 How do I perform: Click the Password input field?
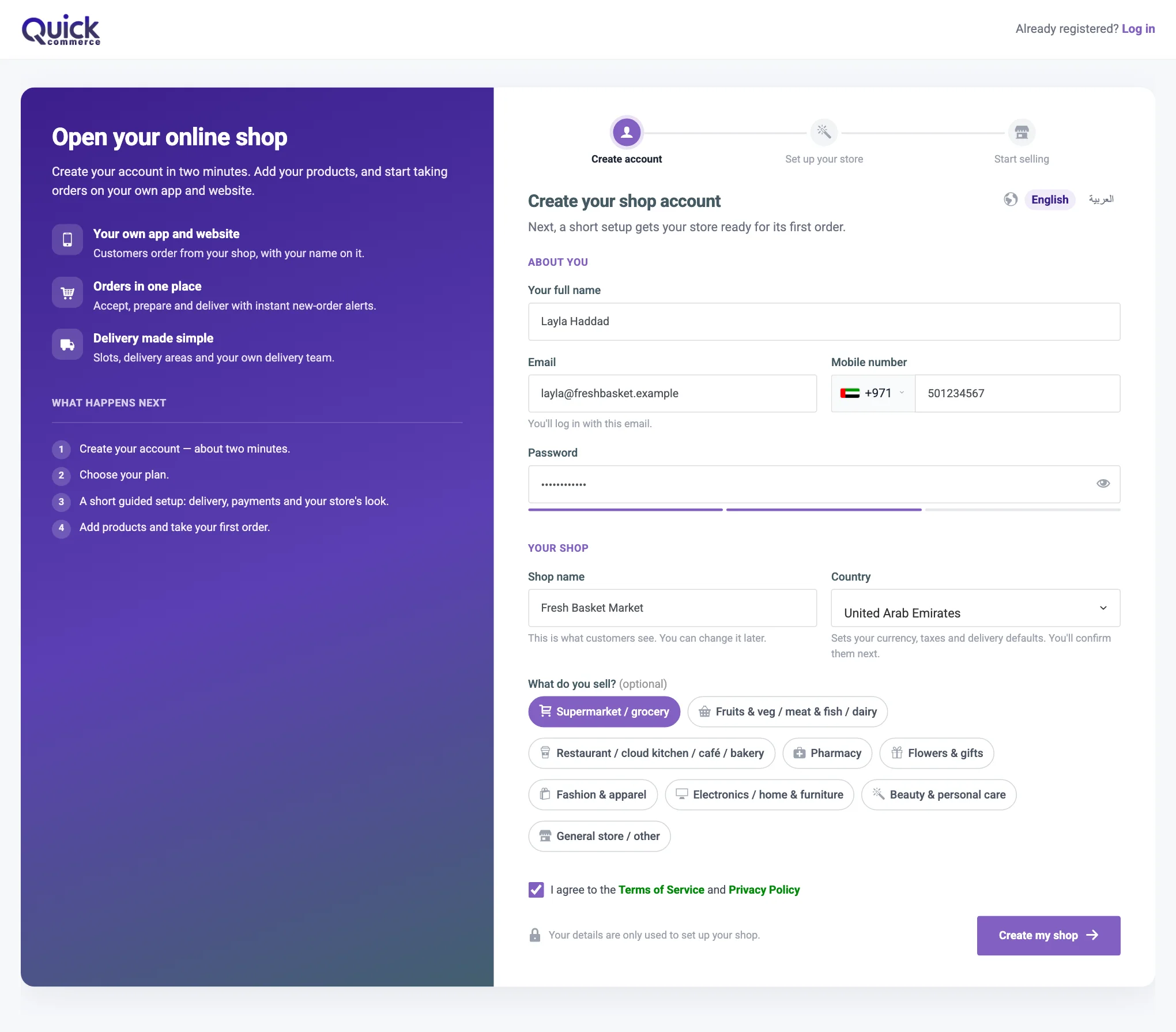(824, 484)
